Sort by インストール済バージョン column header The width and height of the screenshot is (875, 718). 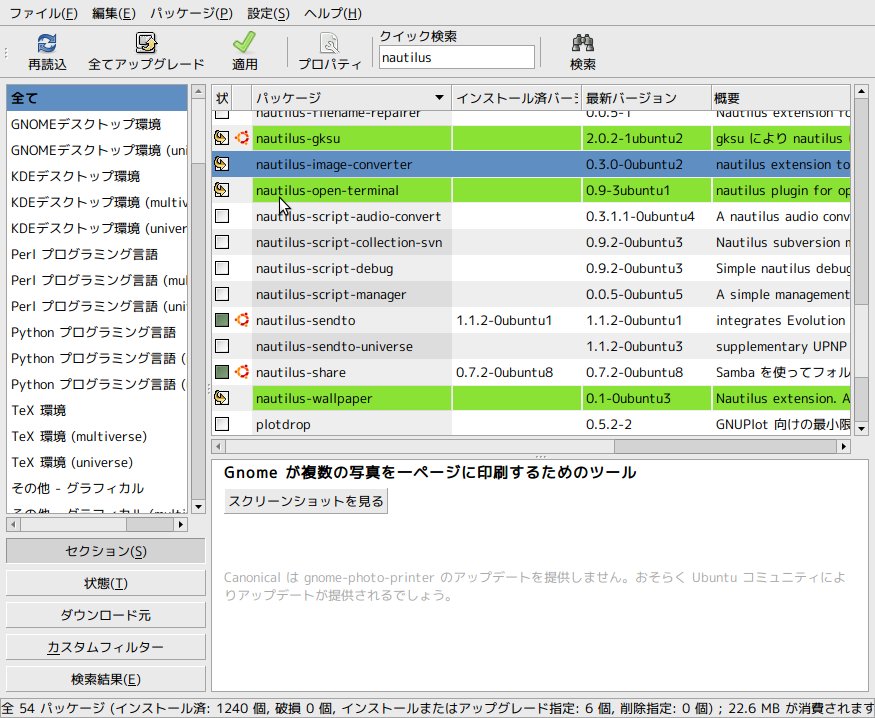coord(516,98)
